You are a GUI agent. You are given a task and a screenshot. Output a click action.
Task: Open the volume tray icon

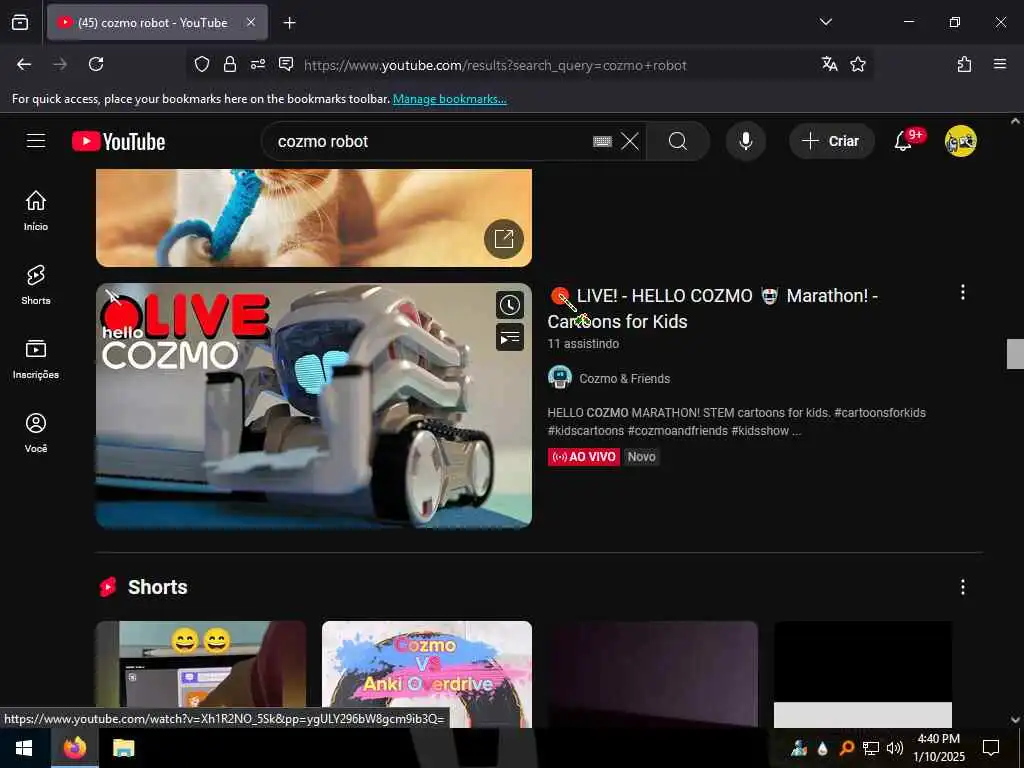(x=895, y=748)
